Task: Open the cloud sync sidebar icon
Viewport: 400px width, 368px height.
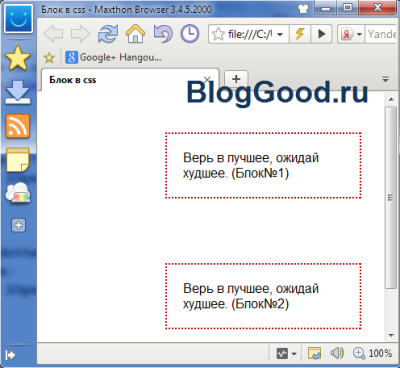Action: click(18, 193)
